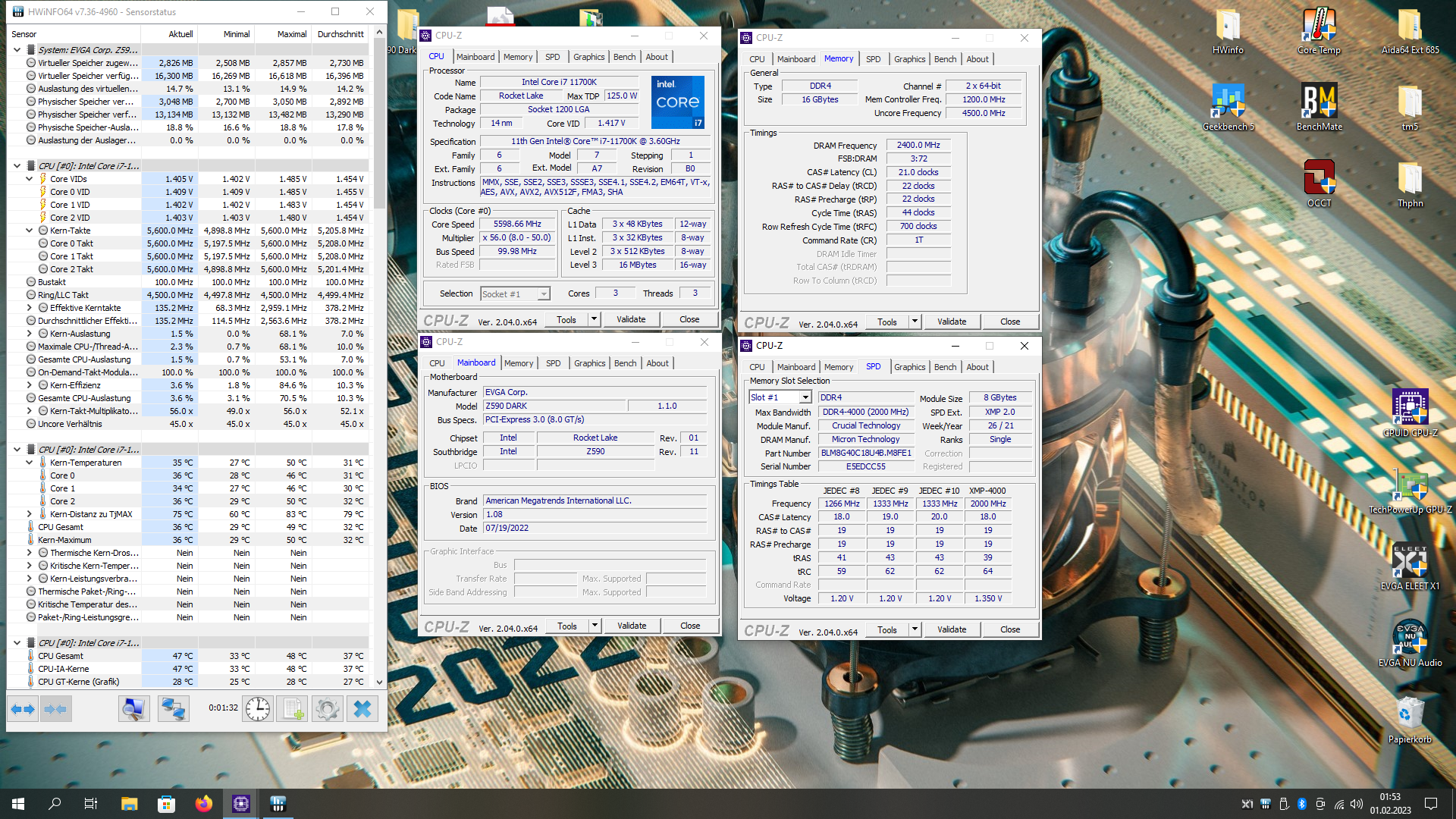Open the Thphn desktop folder
1456x819 pixels.
pos(1410,184)
